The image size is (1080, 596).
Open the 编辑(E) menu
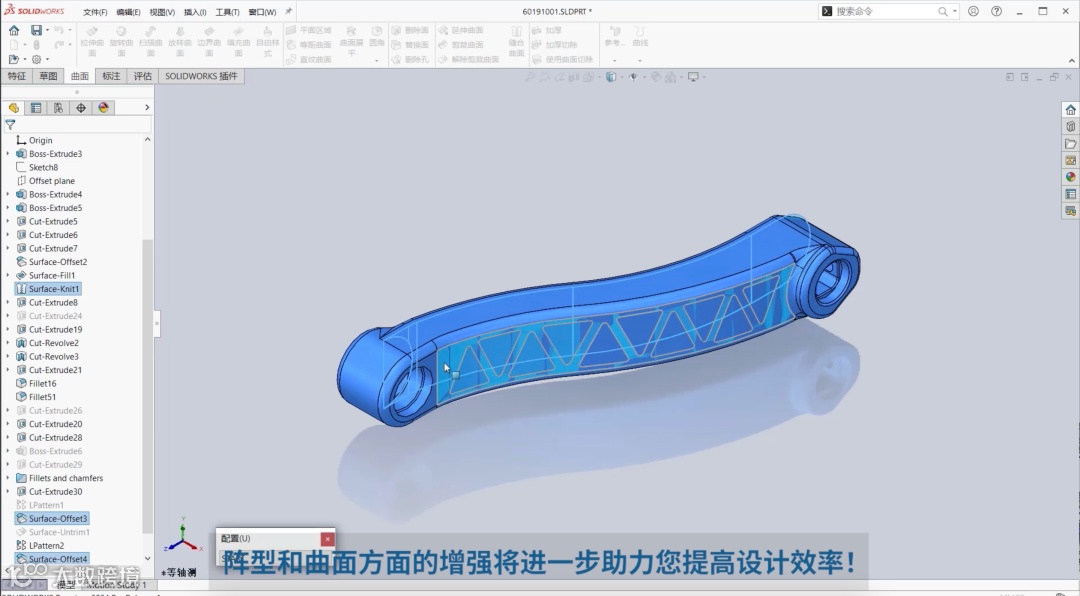[x=128, y=12]
